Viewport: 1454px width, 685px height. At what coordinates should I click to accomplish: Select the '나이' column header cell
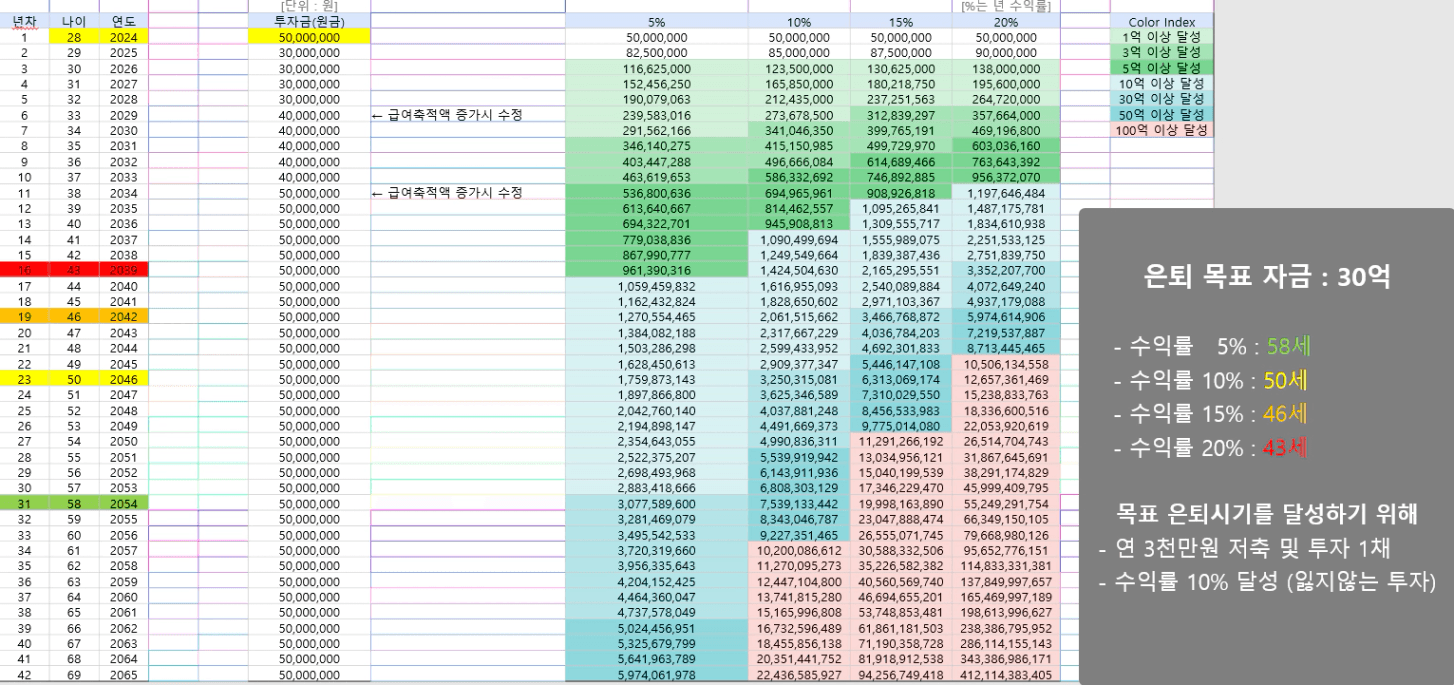(74, 22)
